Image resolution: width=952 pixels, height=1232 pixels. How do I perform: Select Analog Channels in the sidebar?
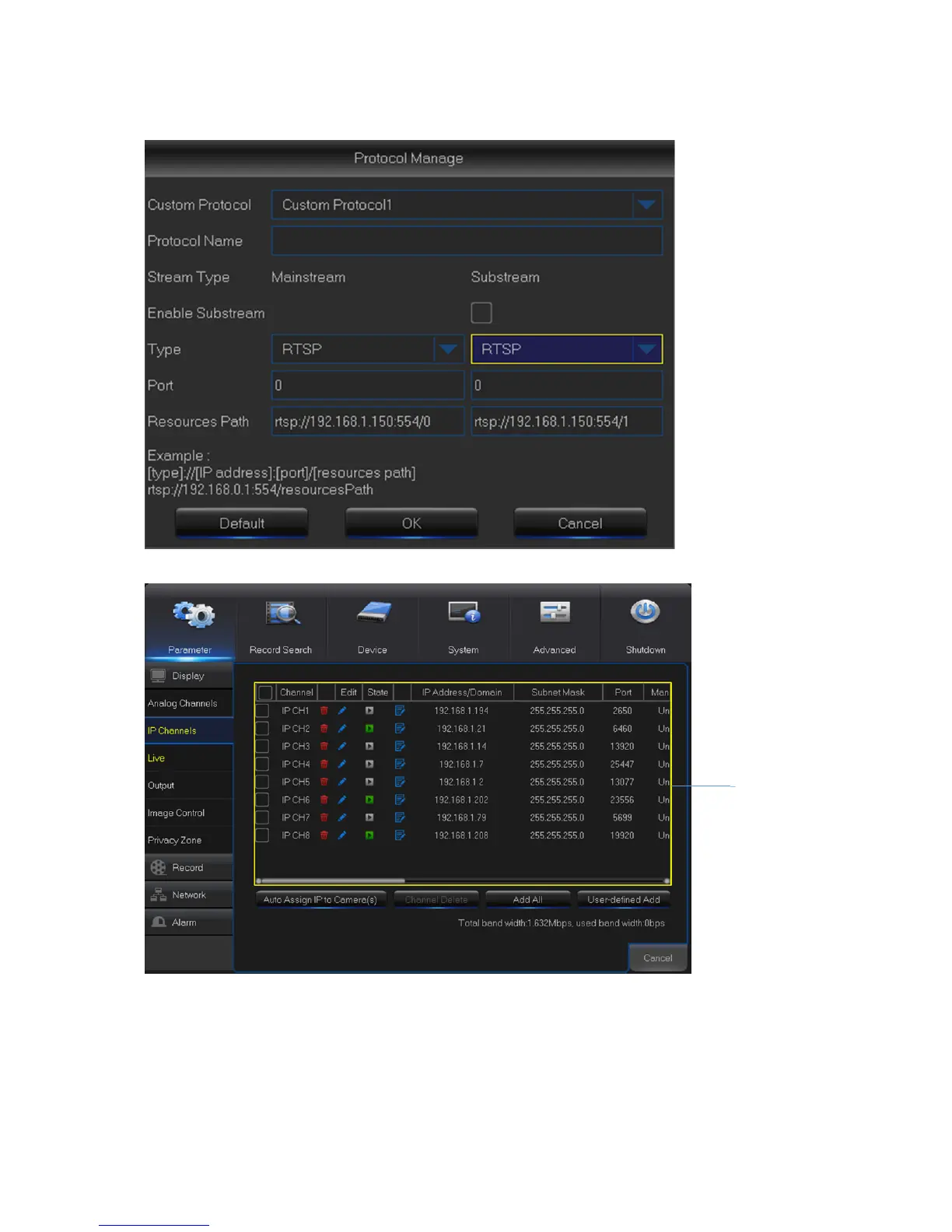189,703
